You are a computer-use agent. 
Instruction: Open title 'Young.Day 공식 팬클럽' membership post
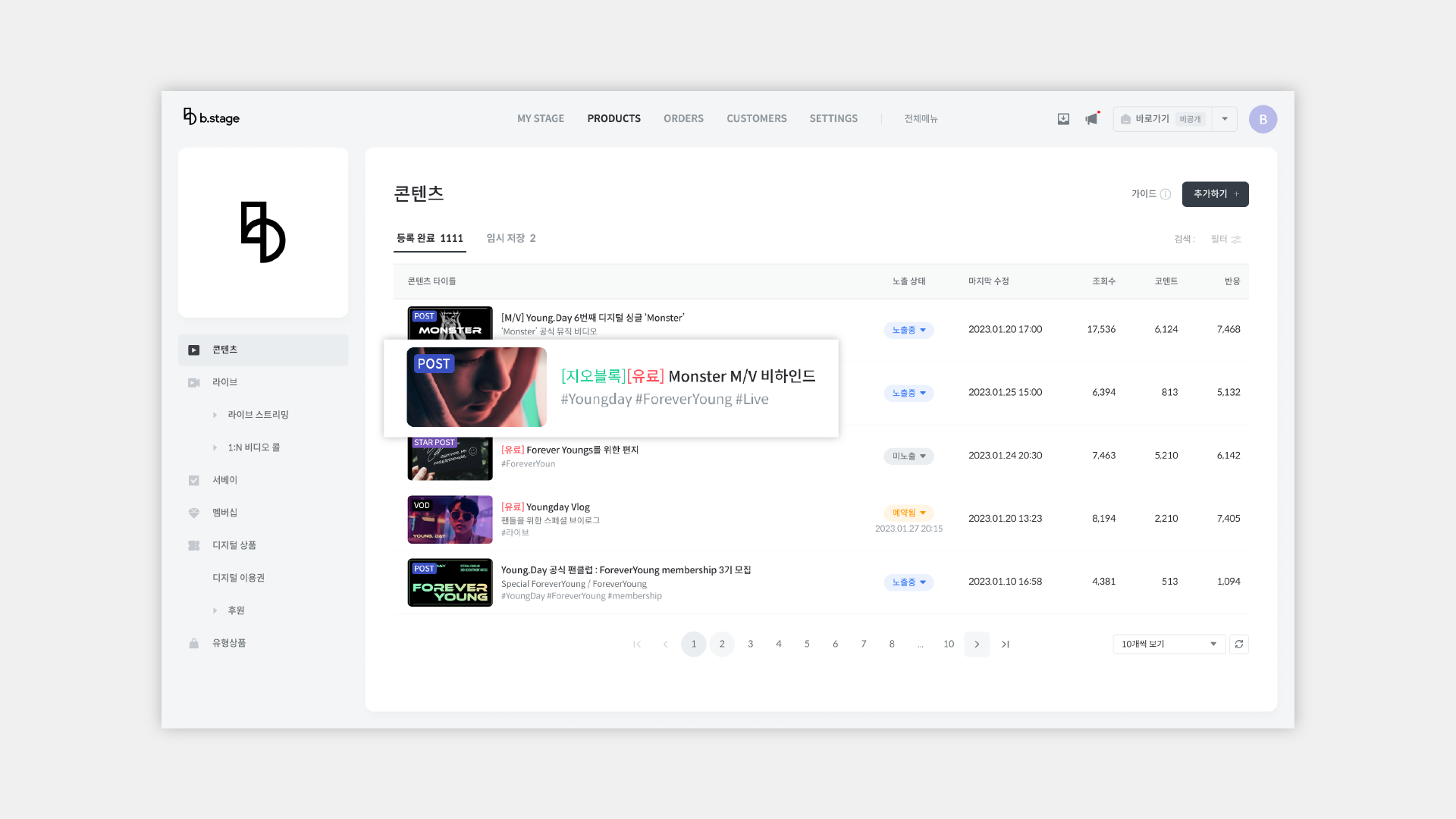click(x=626, y=570)
